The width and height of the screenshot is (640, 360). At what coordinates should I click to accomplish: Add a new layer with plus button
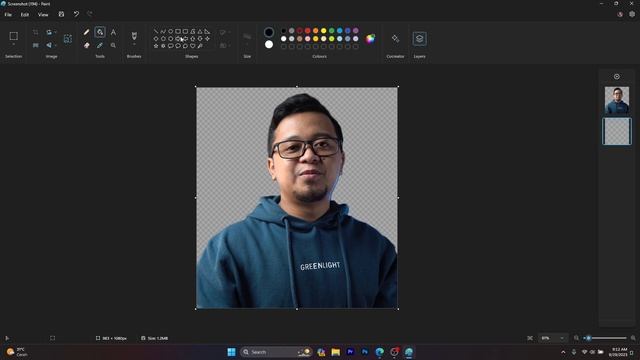(617, 77)
